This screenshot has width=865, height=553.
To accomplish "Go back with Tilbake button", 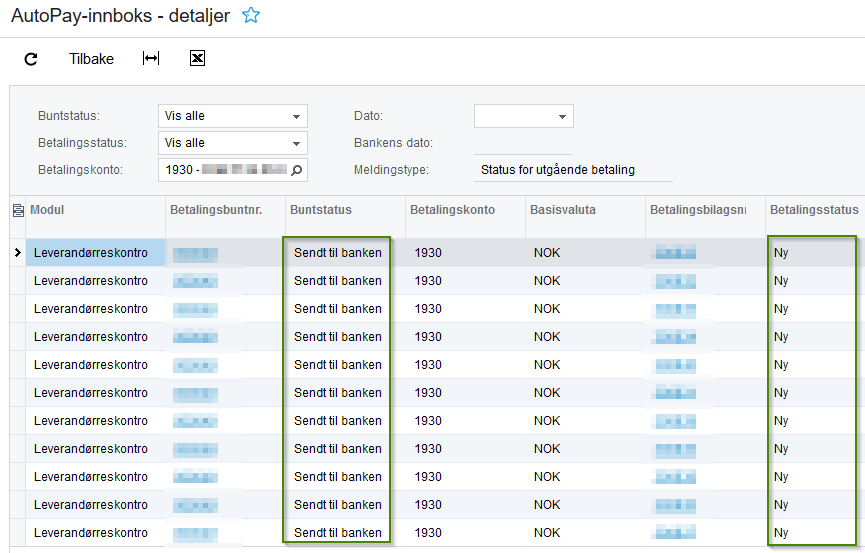I will coord(91,59).
